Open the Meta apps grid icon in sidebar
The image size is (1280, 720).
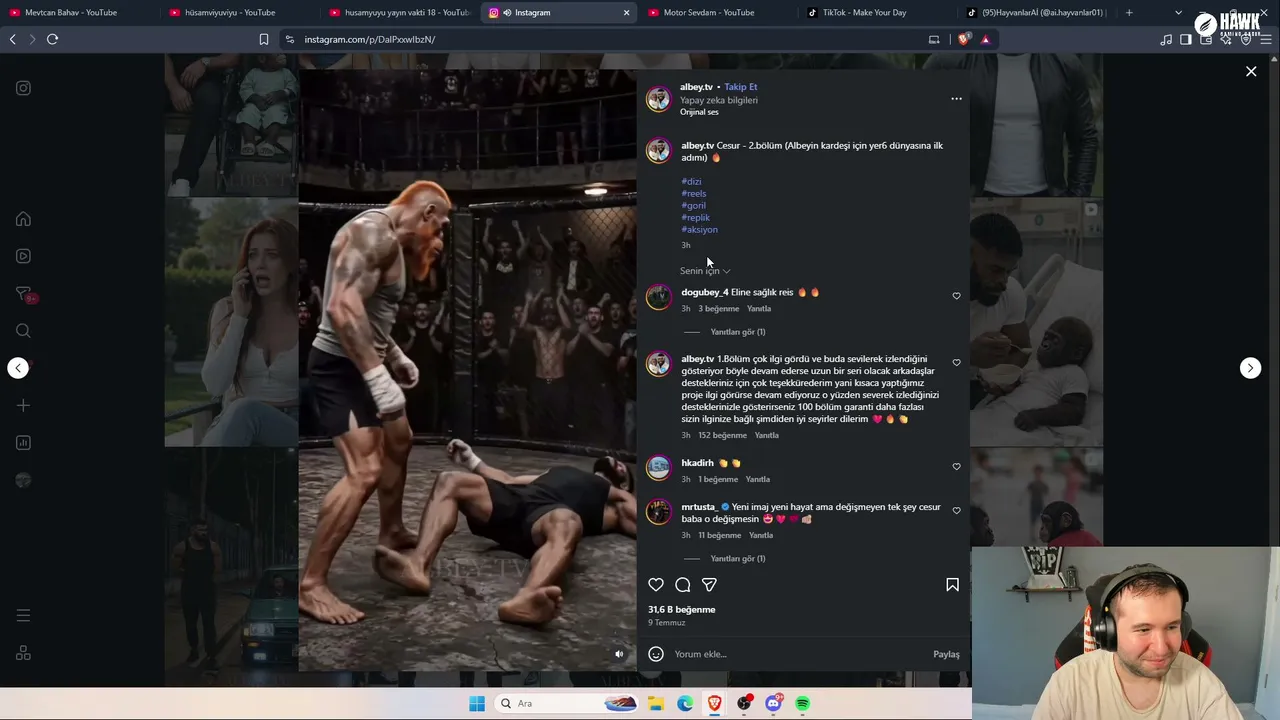pyautogui.click(x=23, y=653)
